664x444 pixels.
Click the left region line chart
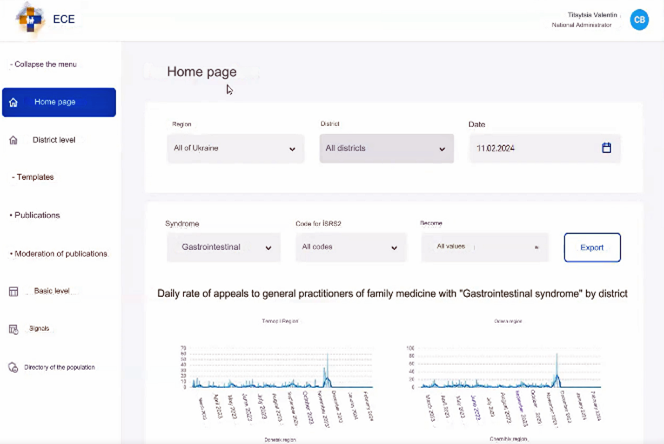(x=273, y=370)
